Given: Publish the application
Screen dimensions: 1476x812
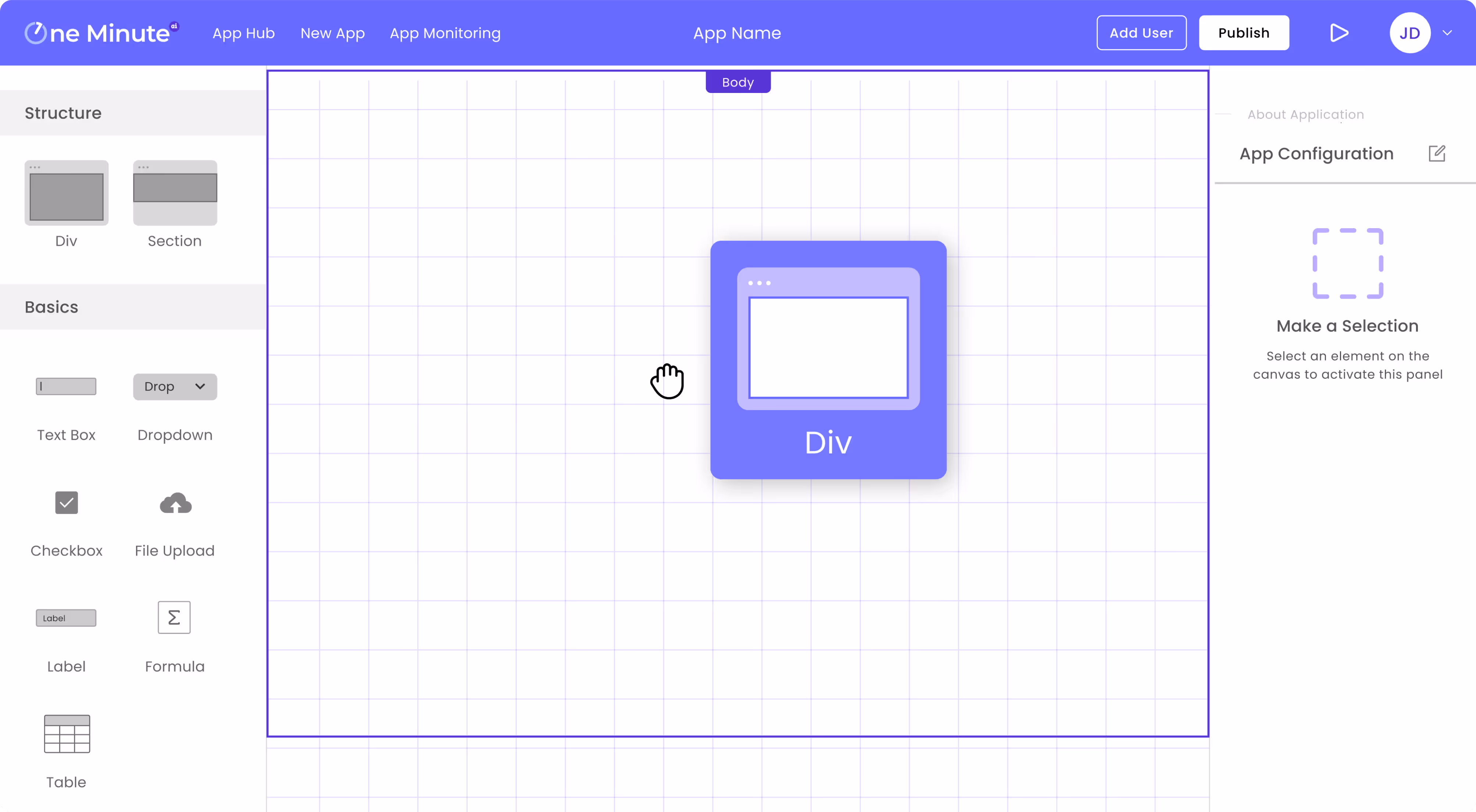Looking at the screenshot, I should (x=1244, y=33).
